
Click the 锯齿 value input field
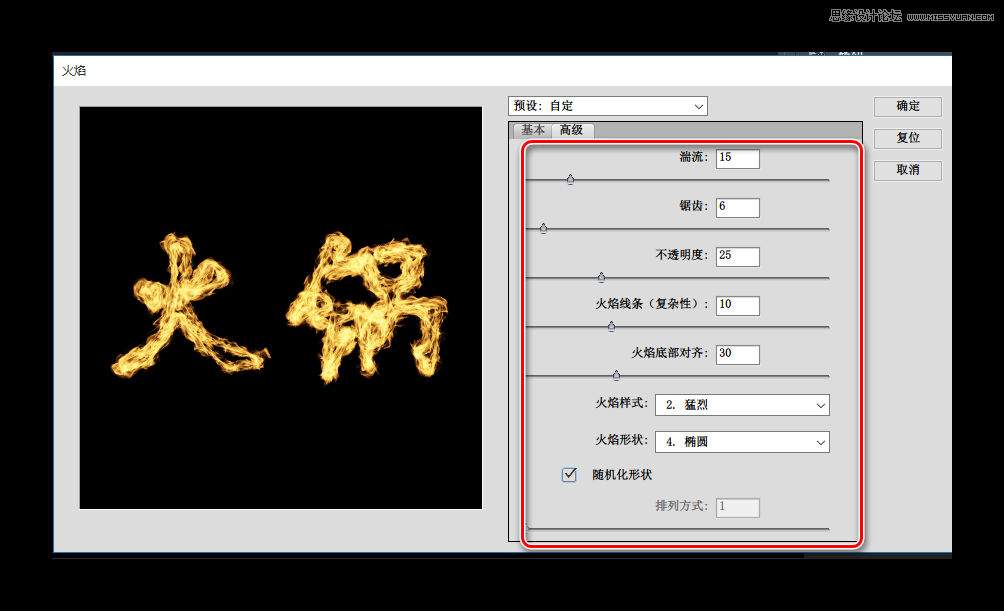[738, 208]
